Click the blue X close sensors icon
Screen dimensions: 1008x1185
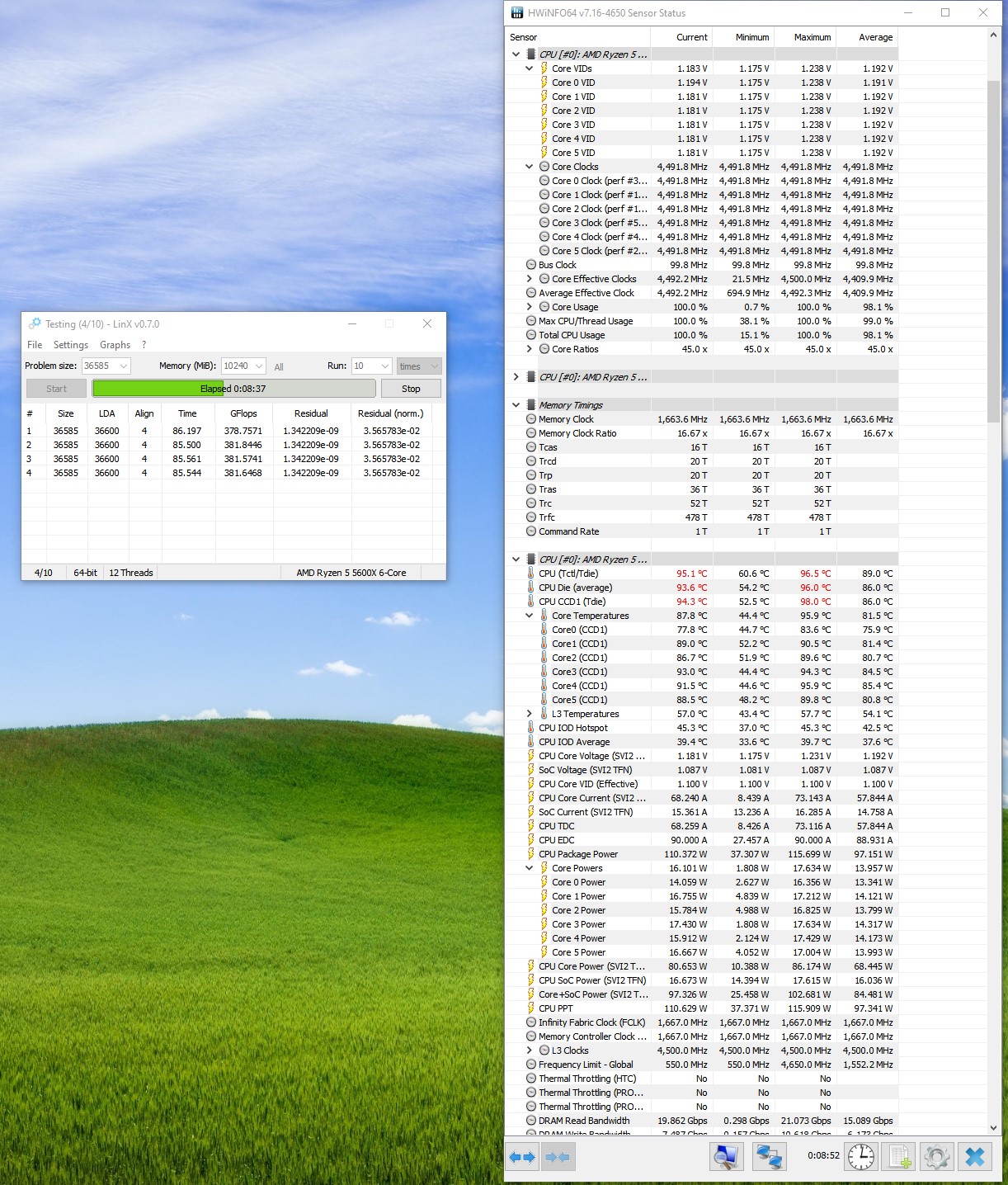[x=975, y=1157]
